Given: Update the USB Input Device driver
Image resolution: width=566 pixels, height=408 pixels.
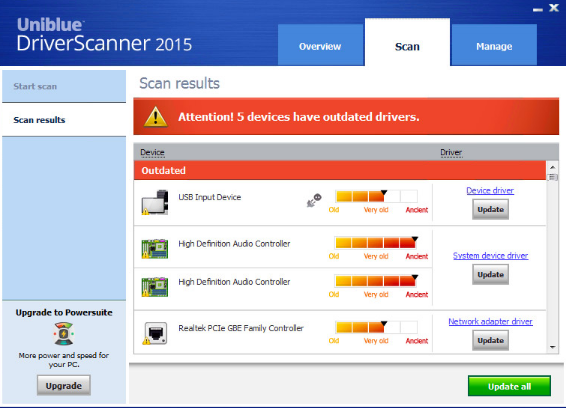Looking at the screenshot, I should 491,209.
